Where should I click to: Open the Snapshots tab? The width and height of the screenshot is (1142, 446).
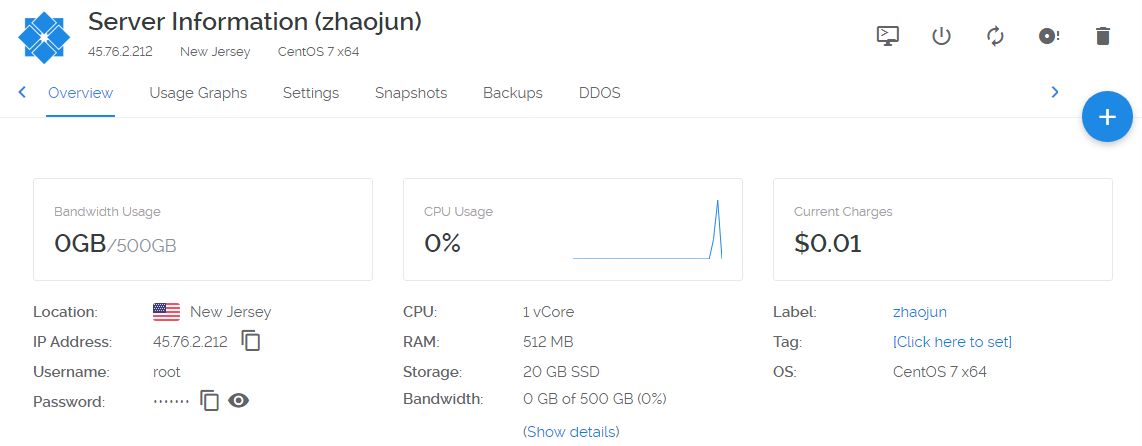tap(411, 93)
